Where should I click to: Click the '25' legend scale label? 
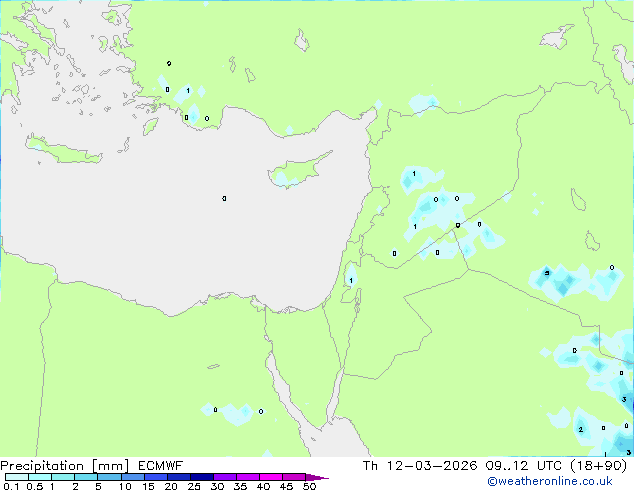click(x=194, y=486)
